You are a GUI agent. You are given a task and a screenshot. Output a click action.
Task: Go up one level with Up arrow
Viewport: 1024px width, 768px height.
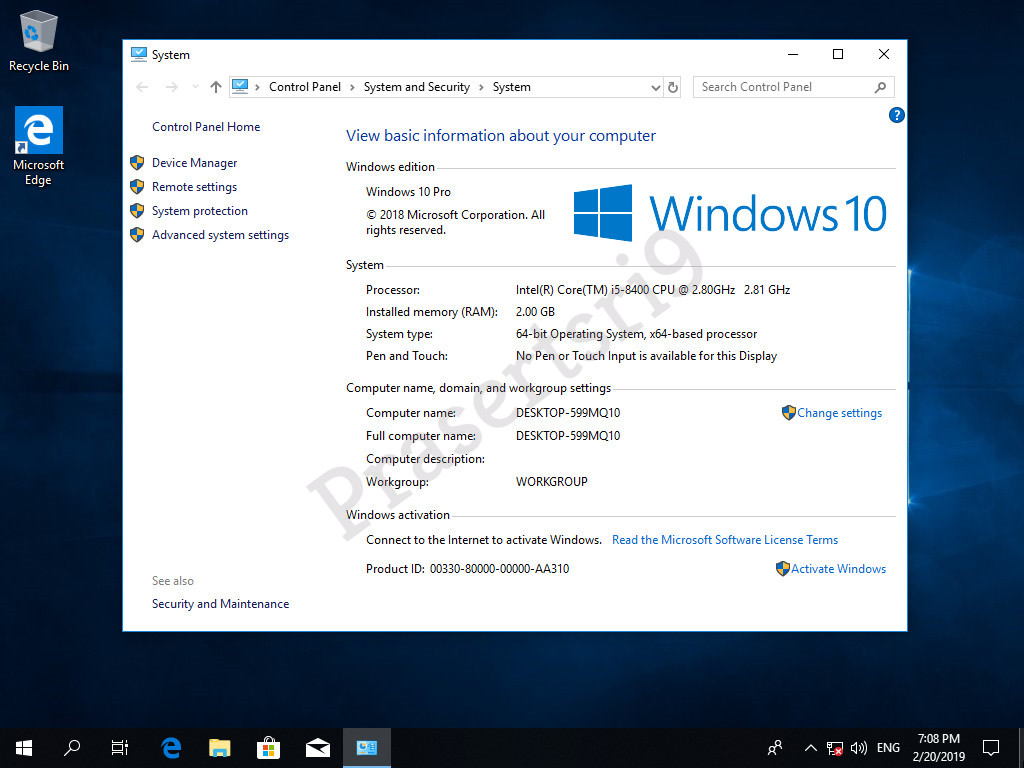pos(216,87)
